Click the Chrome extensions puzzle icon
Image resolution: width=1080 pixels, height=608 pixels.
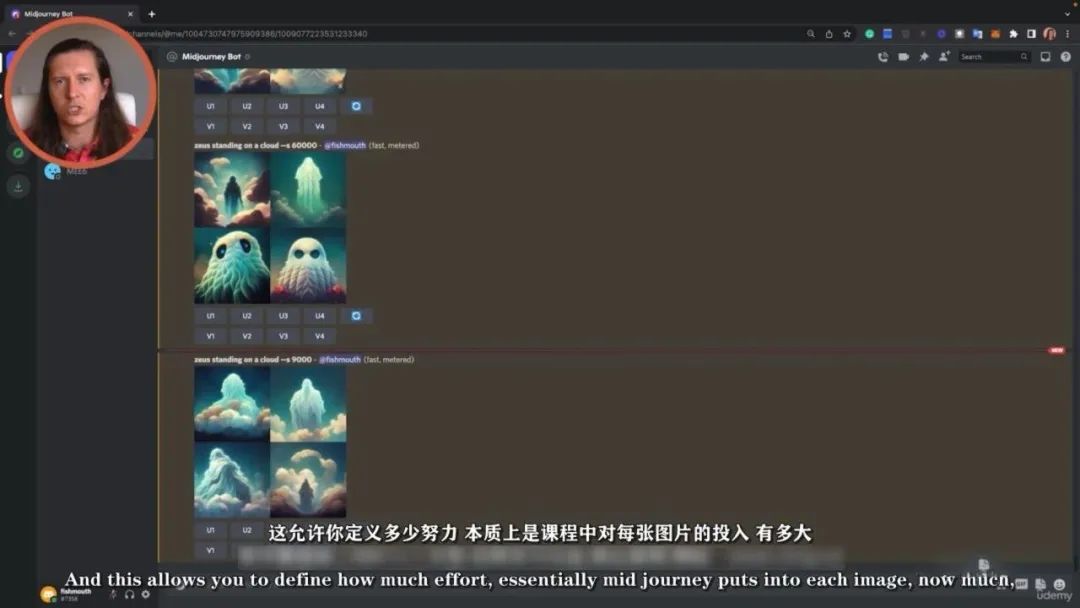pyautogui.click(x=1013, y=33)
